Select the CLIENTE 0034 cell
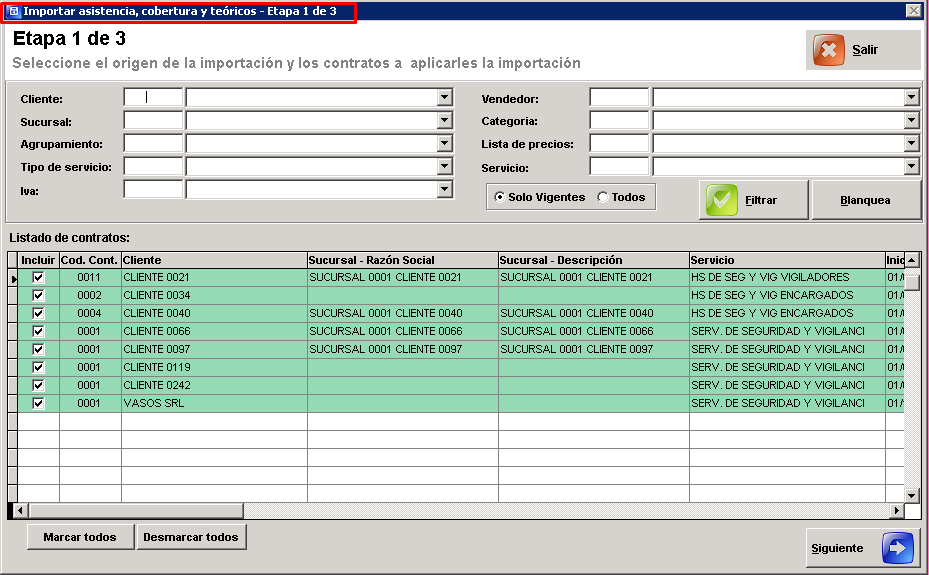This screenshot has width=929, height=575. [214, 295]
